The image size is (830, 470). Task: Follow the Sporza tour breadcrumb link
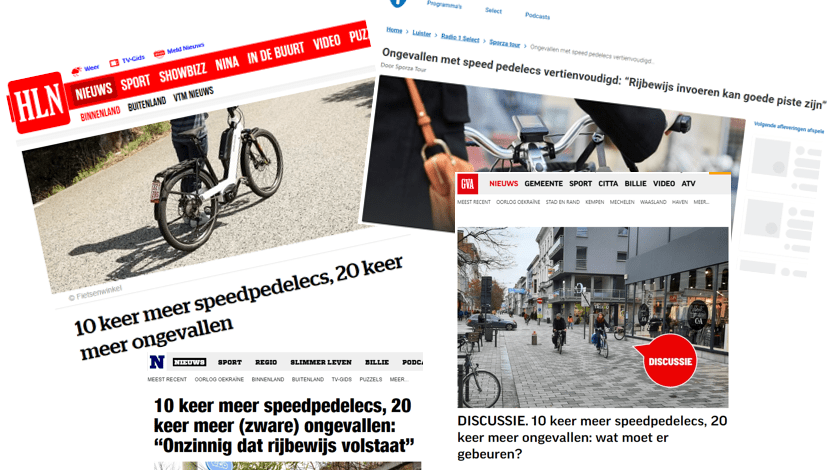pyautogui.click(x=504, y=43)
